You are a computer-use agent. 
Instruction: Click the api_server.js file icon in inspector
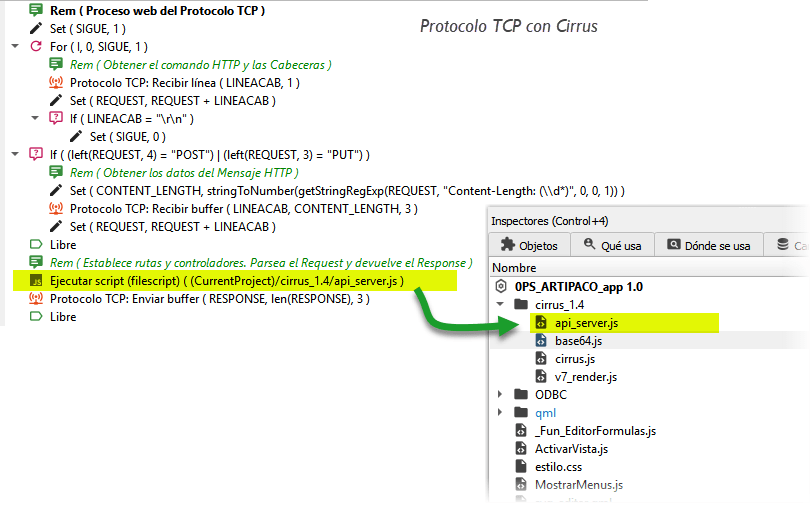point(540,322)
